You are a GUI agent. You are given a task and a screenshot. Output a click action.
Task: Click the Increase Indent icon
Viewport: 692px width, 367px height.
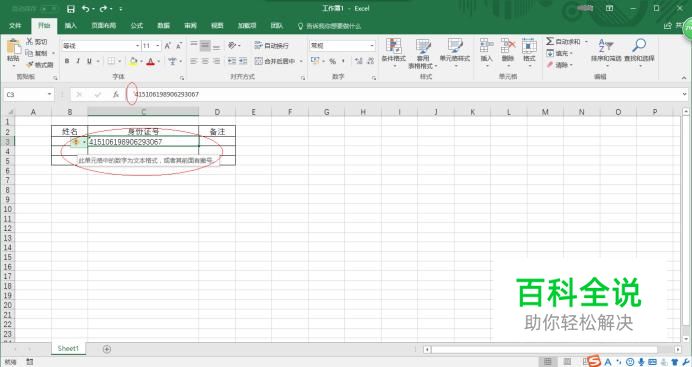[x=243, y=61]
